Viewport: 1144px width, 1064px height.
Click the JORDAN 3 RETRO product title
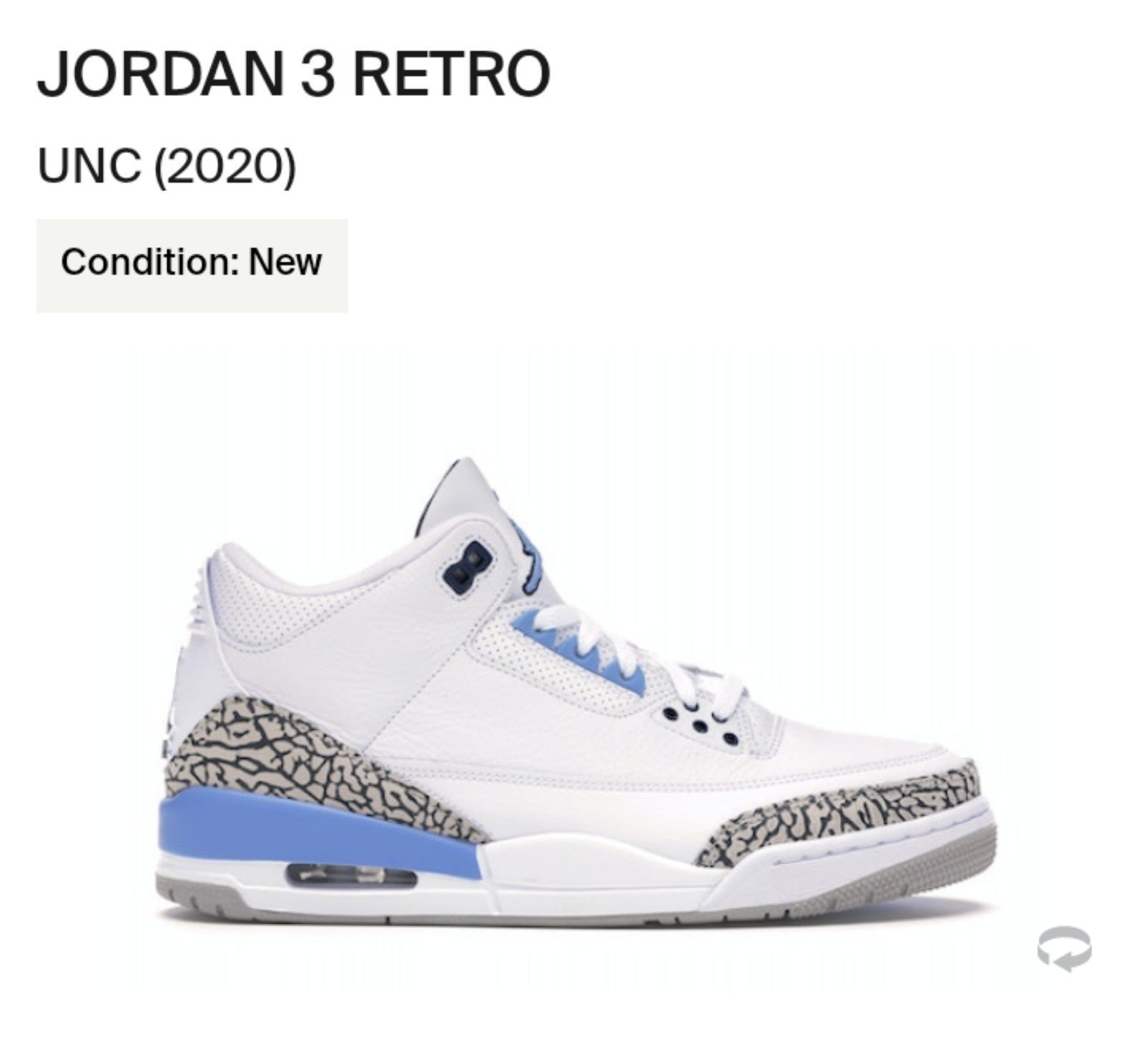pos(293,74)
